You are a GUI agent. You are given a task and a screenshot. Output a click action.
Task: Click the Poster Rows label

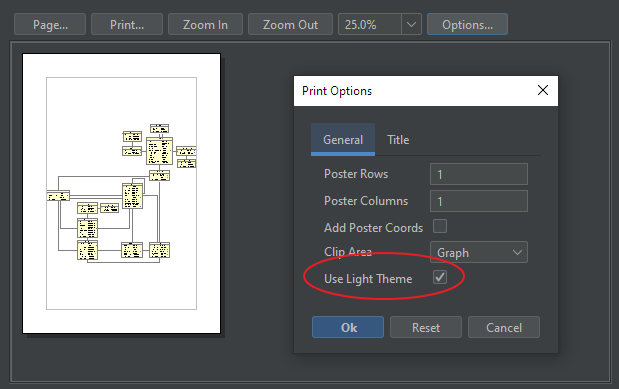[356, 174]
